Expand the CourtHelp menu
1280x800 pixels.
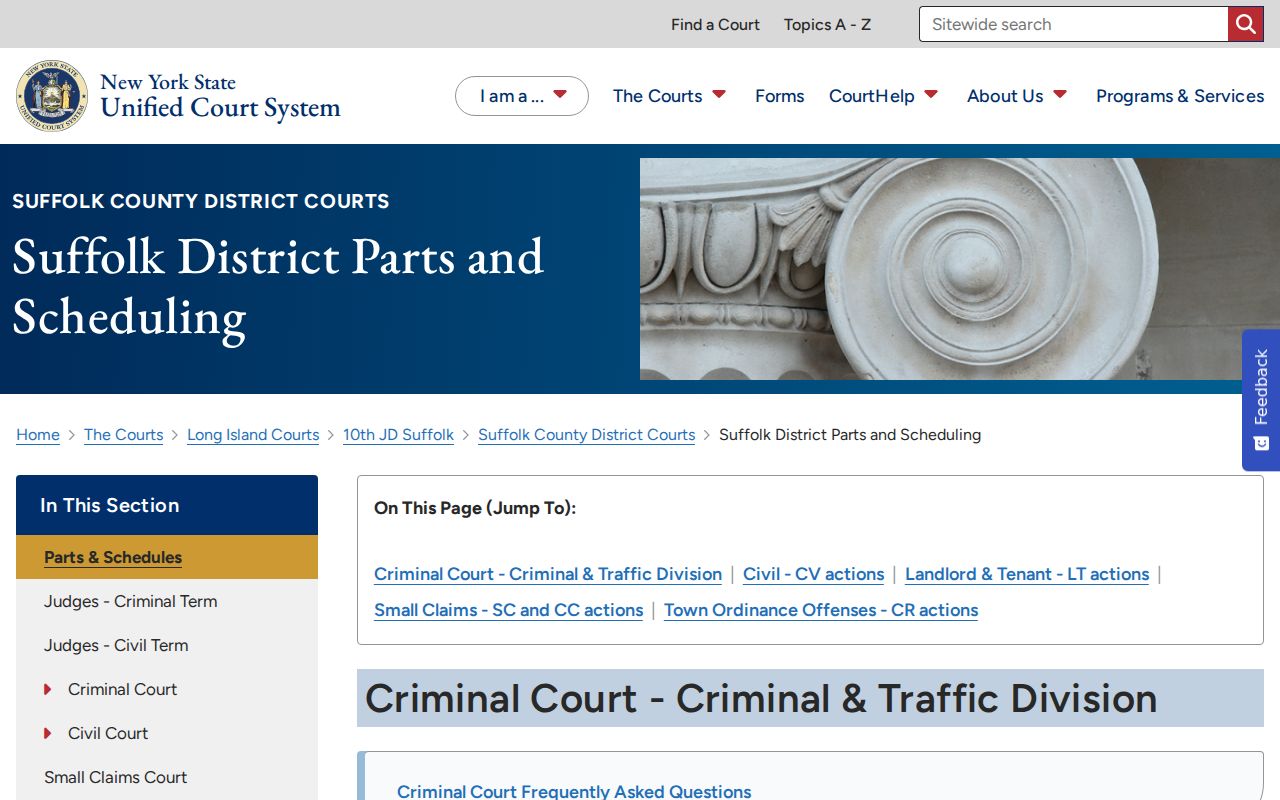click(x=883, y=96)
